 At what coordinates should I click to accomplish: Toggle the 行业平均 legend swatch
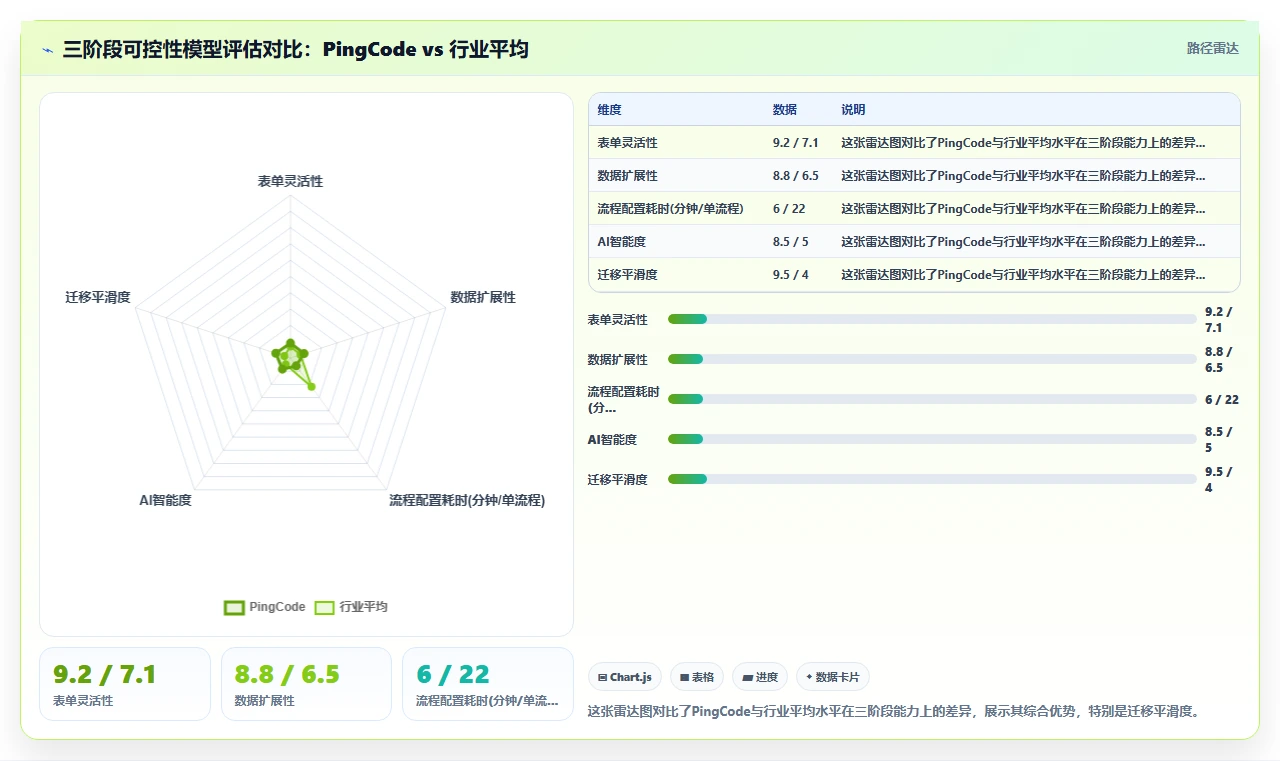pos(324,607)
